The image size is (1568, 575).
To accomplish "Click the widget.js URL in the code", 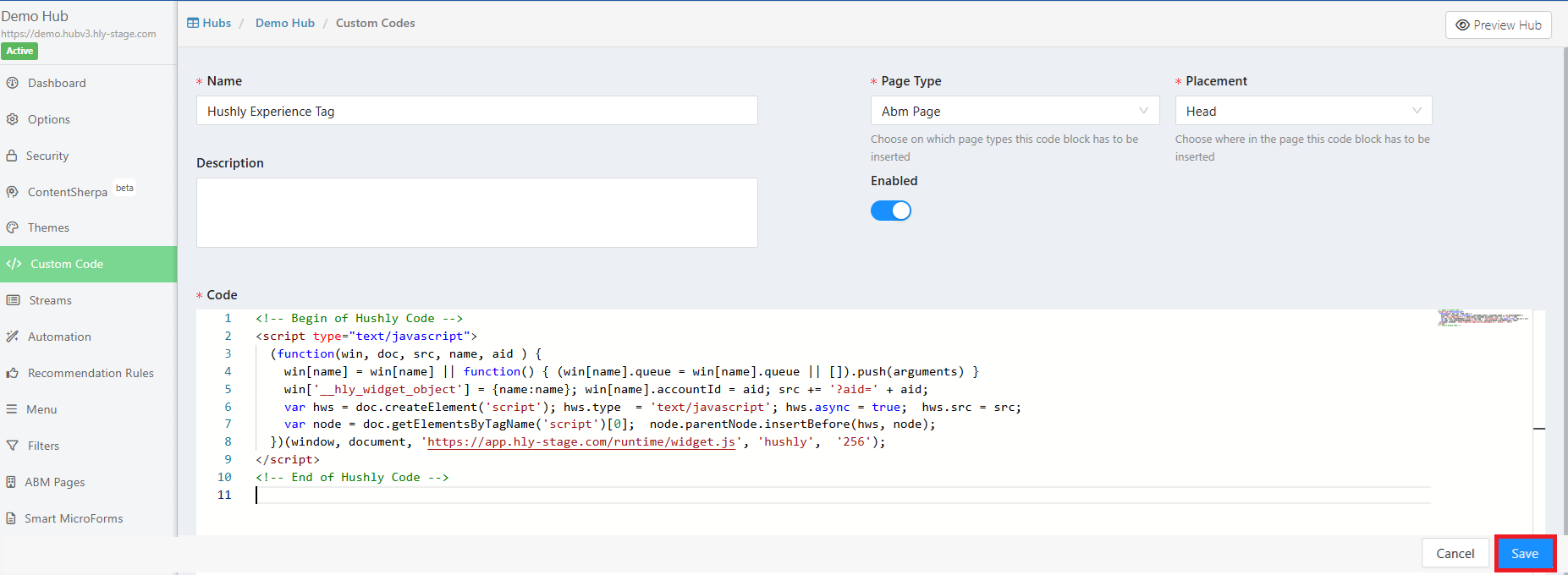I will [x=581, y=442].
